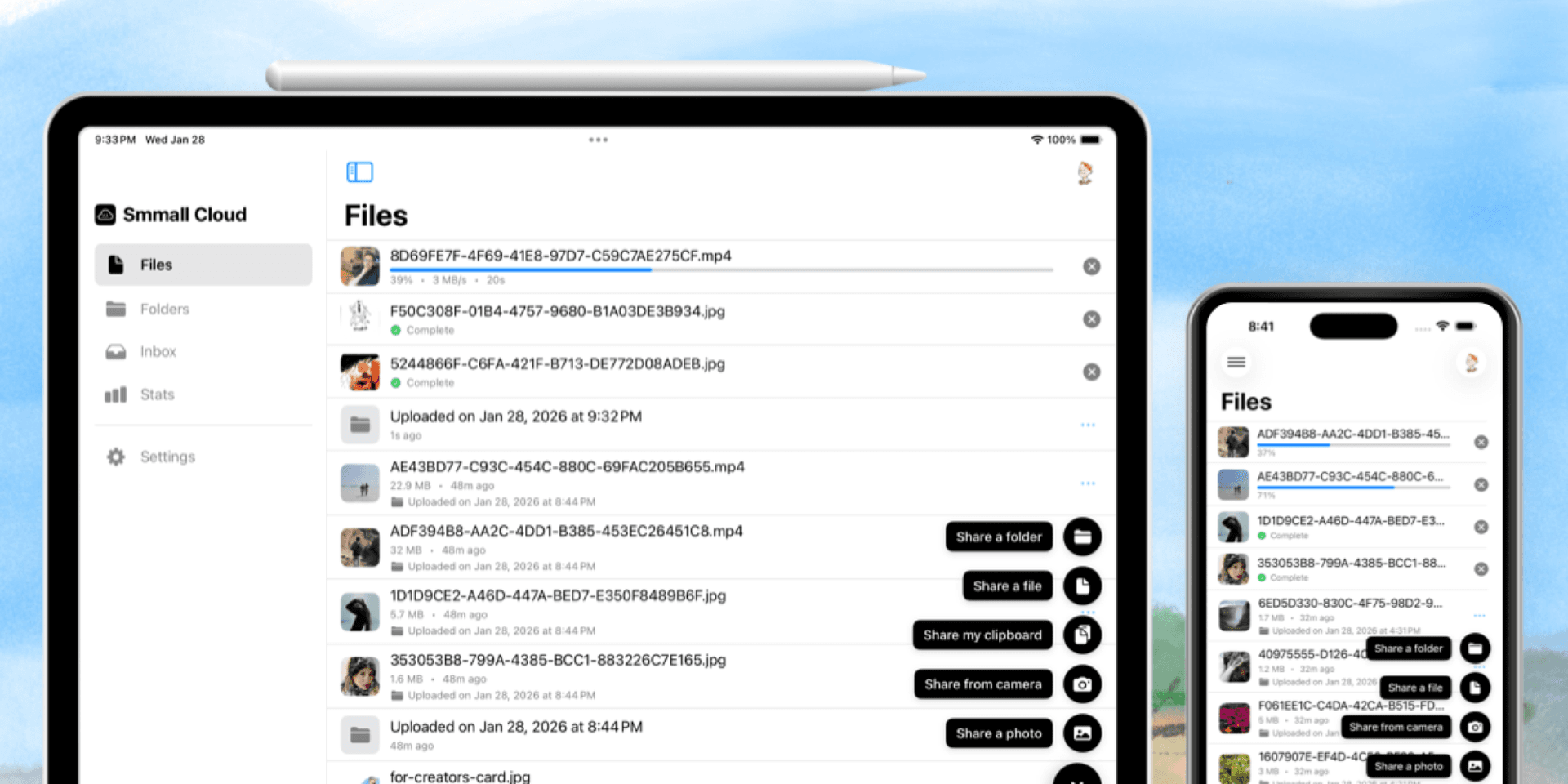Image resolution: width=1568 pixels, height=784 pixels.
Task: Tap the hamburger menu on the iPhone screen
Action: 1236,363
